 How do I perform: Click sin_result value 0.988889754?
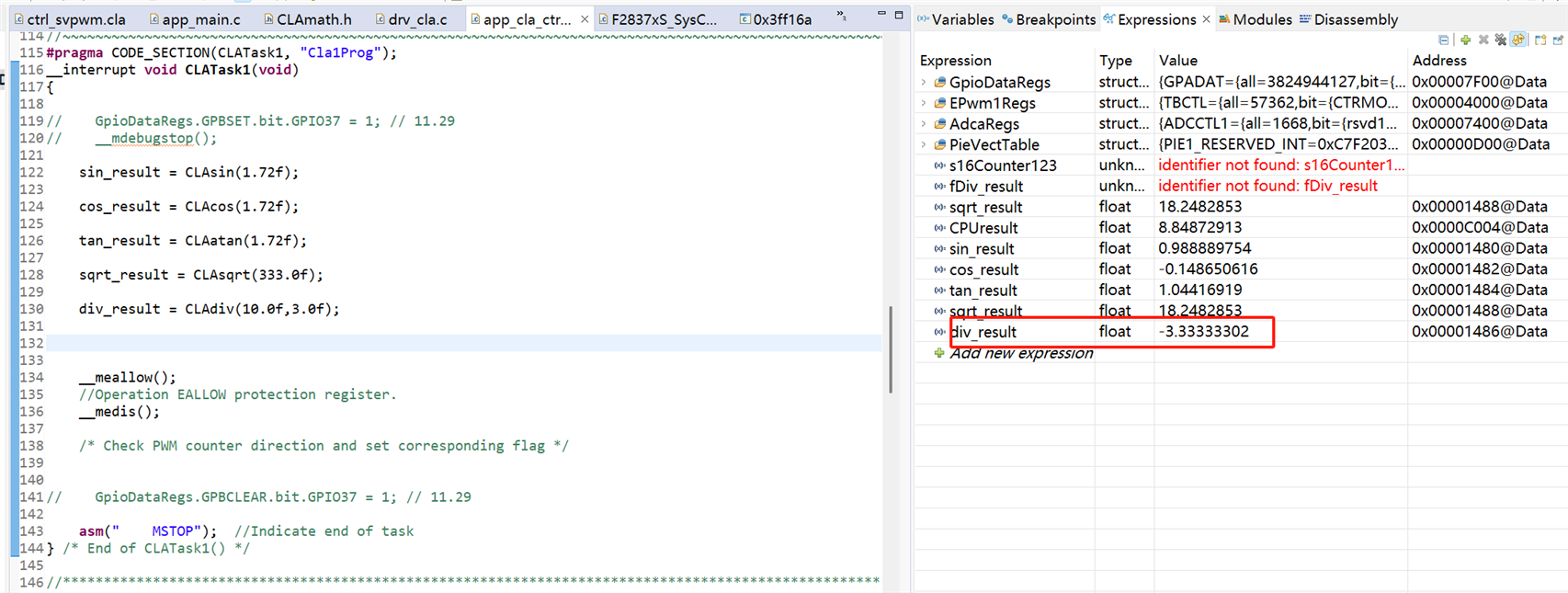(1204, 248)
